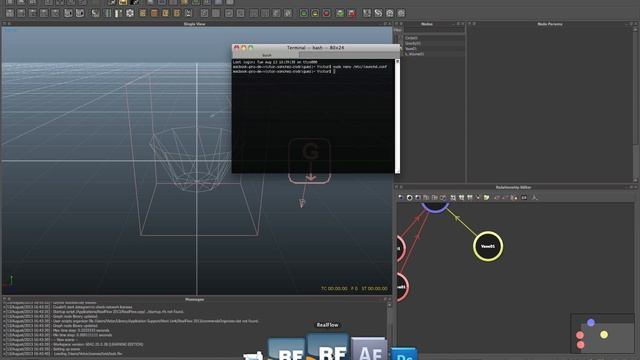The image size is (640, 360).
Task: Click the Node Params panel title
Action: pyautogui.click(x=550, y=24)
